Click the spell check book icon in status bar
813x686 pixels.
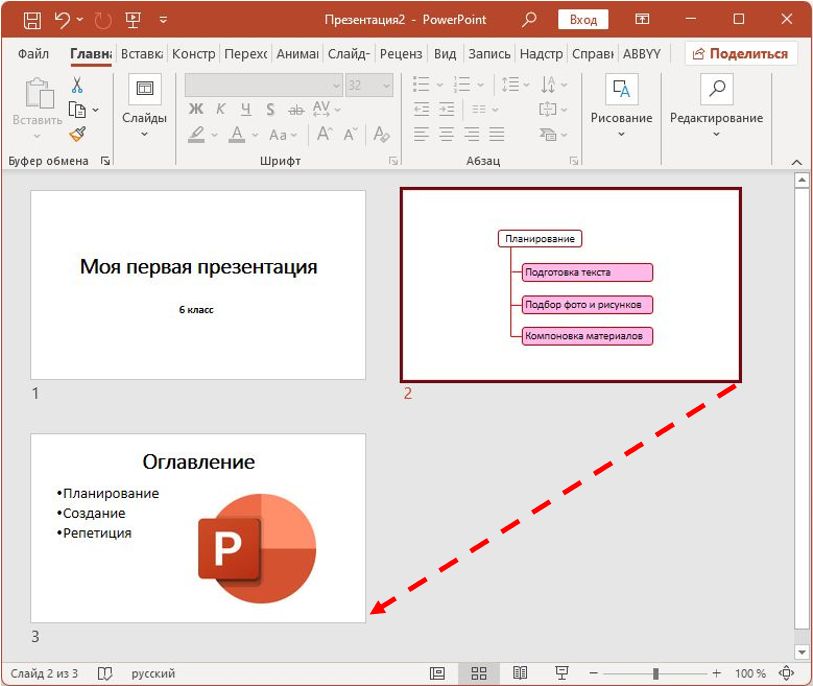point(105,674)
